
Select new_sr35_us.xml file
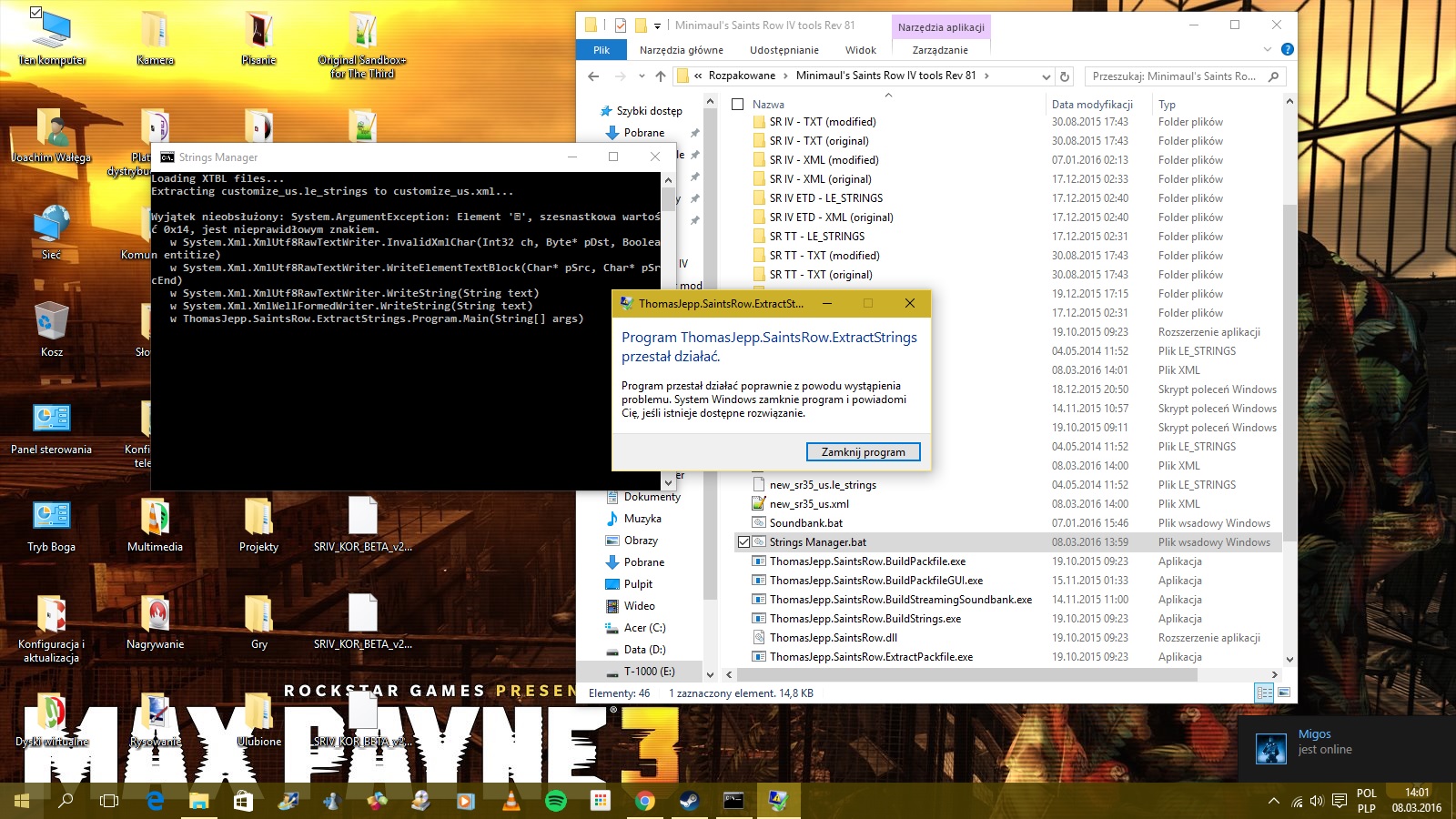pos(809,504)
